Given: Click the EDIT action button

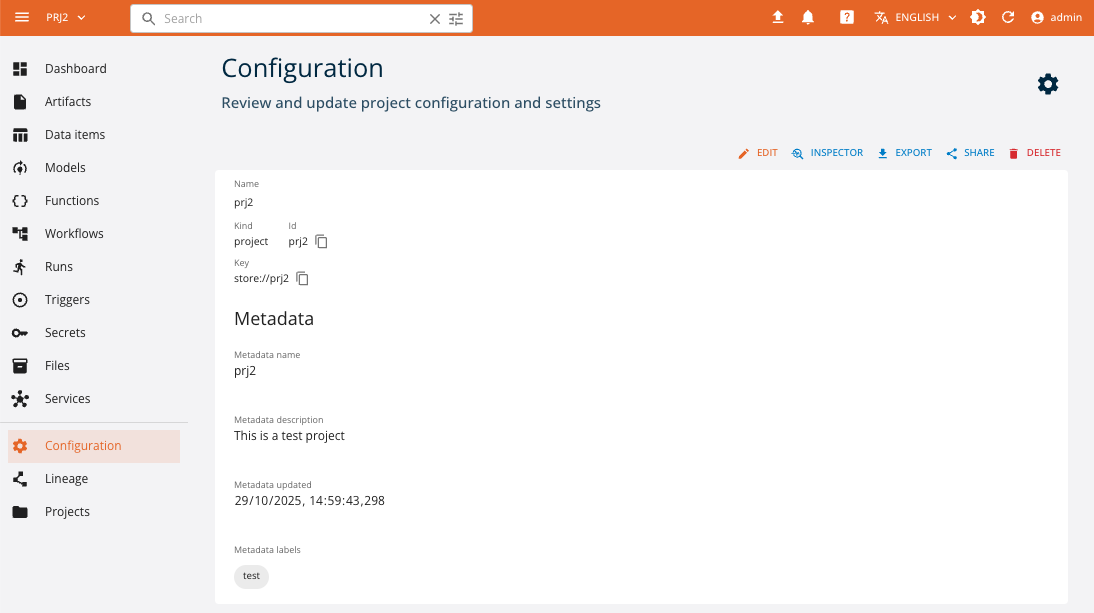Looking at the screenshot, I should pos(758,152).
